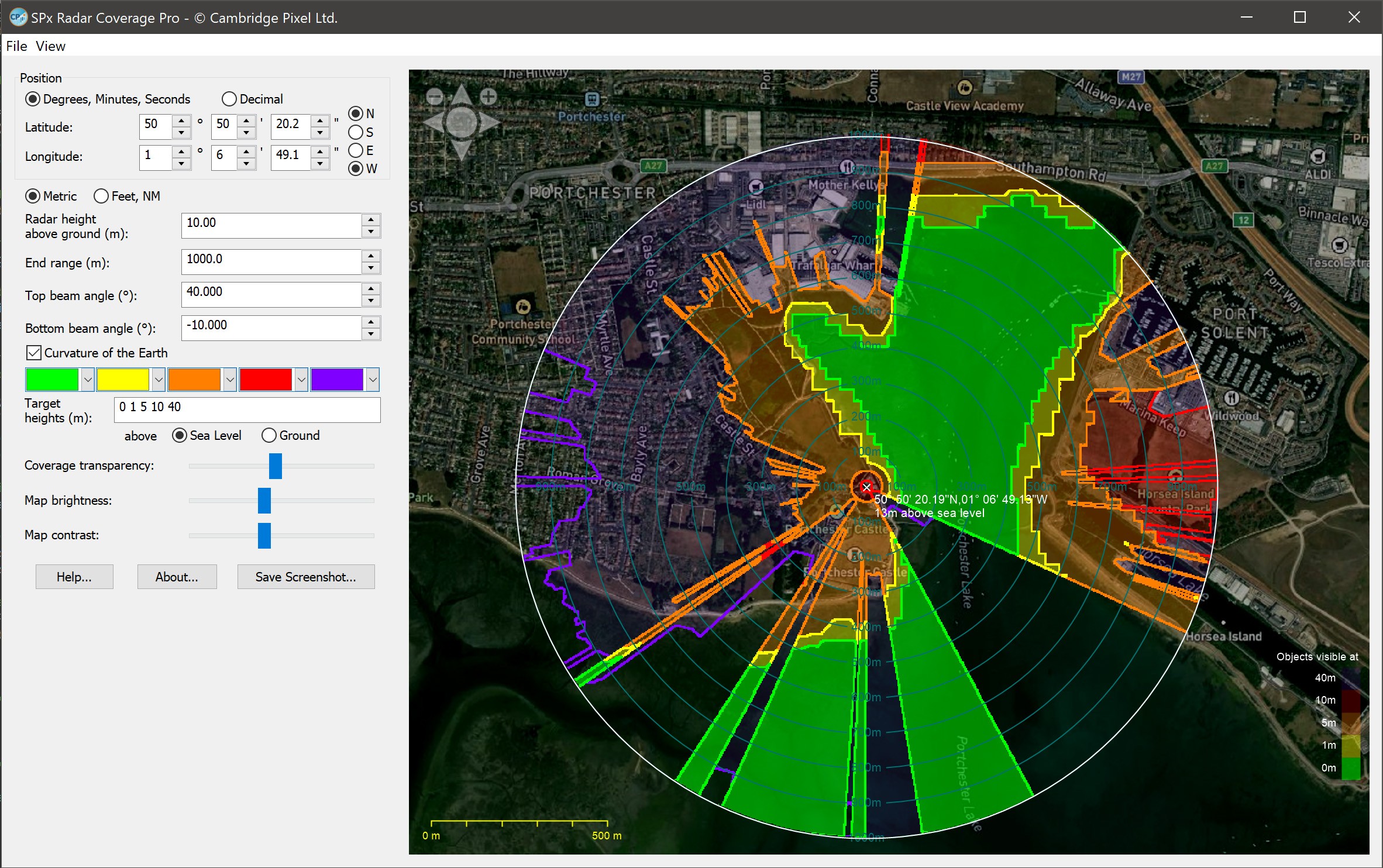
Task: Open the About dialog
Action: tap(177, 576)
